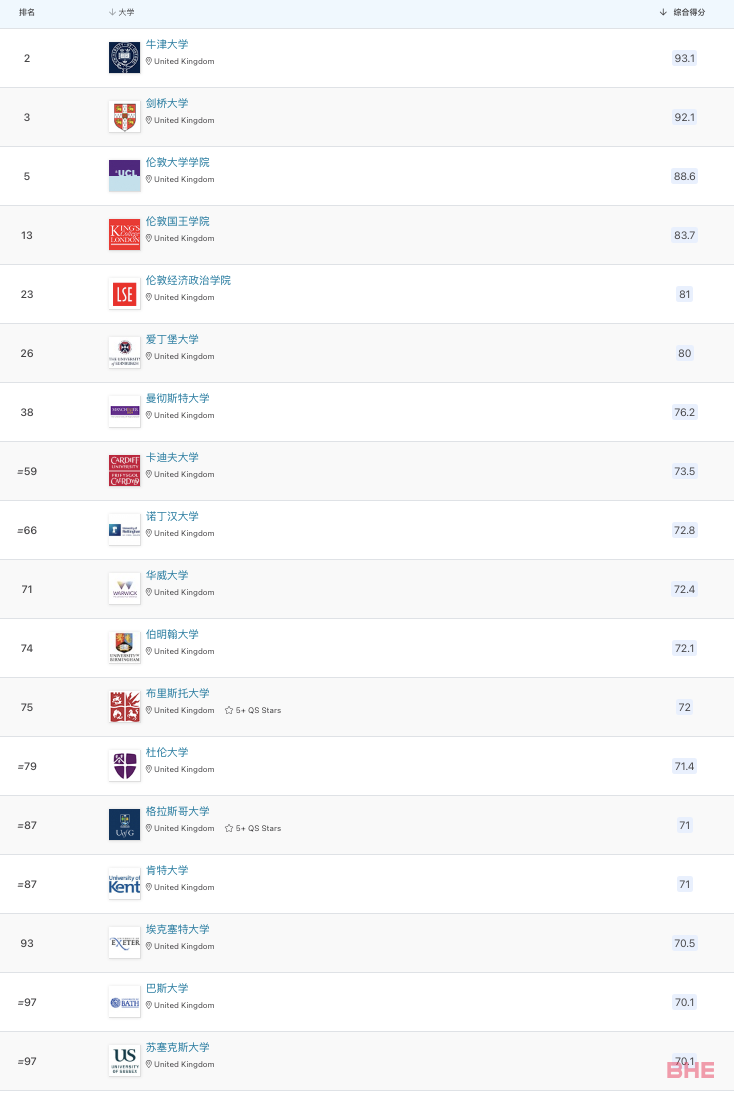Click the QS Stars icon for 布里斯托大学
Viewport: 734px width, 1098px height.
(228, 710)
